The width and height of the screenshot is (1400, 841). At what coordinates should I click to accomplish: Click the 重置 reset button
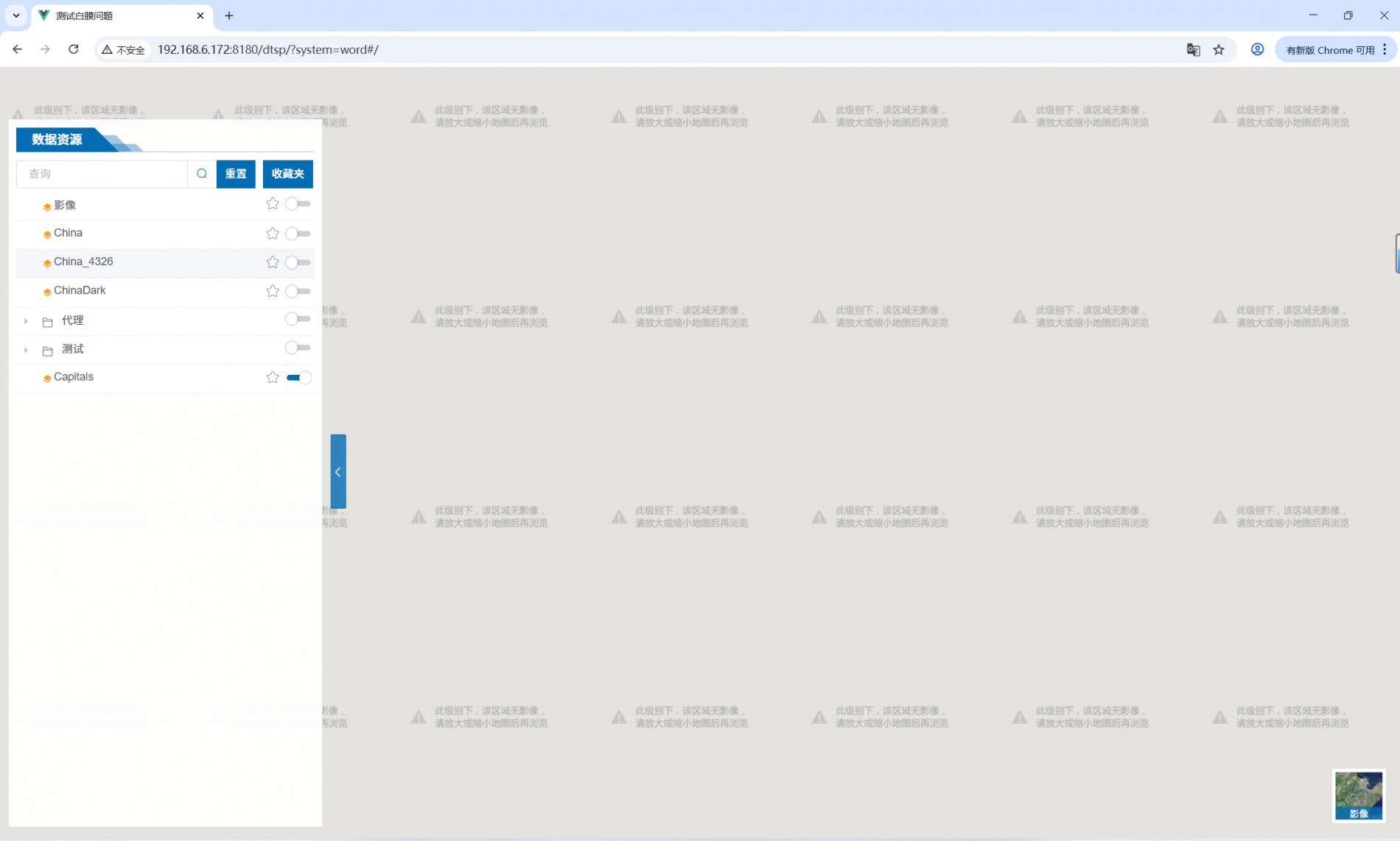pos(236,174)
